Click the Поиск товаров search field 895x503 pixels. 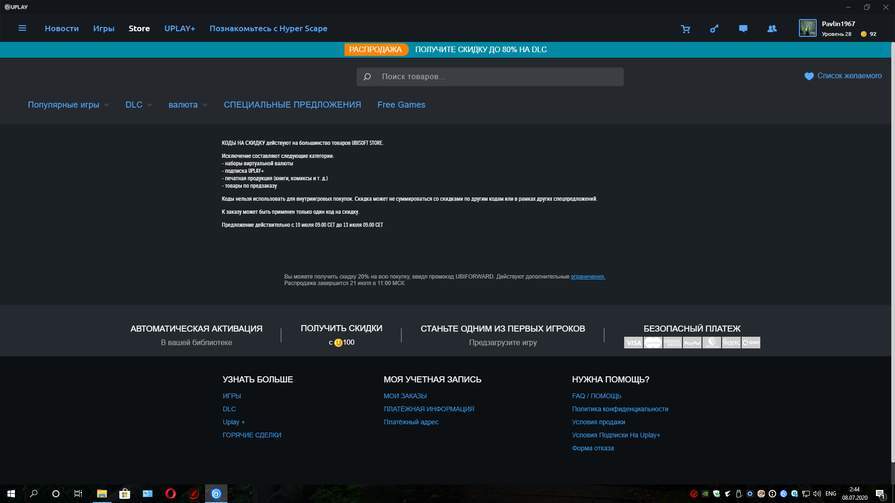497,77
